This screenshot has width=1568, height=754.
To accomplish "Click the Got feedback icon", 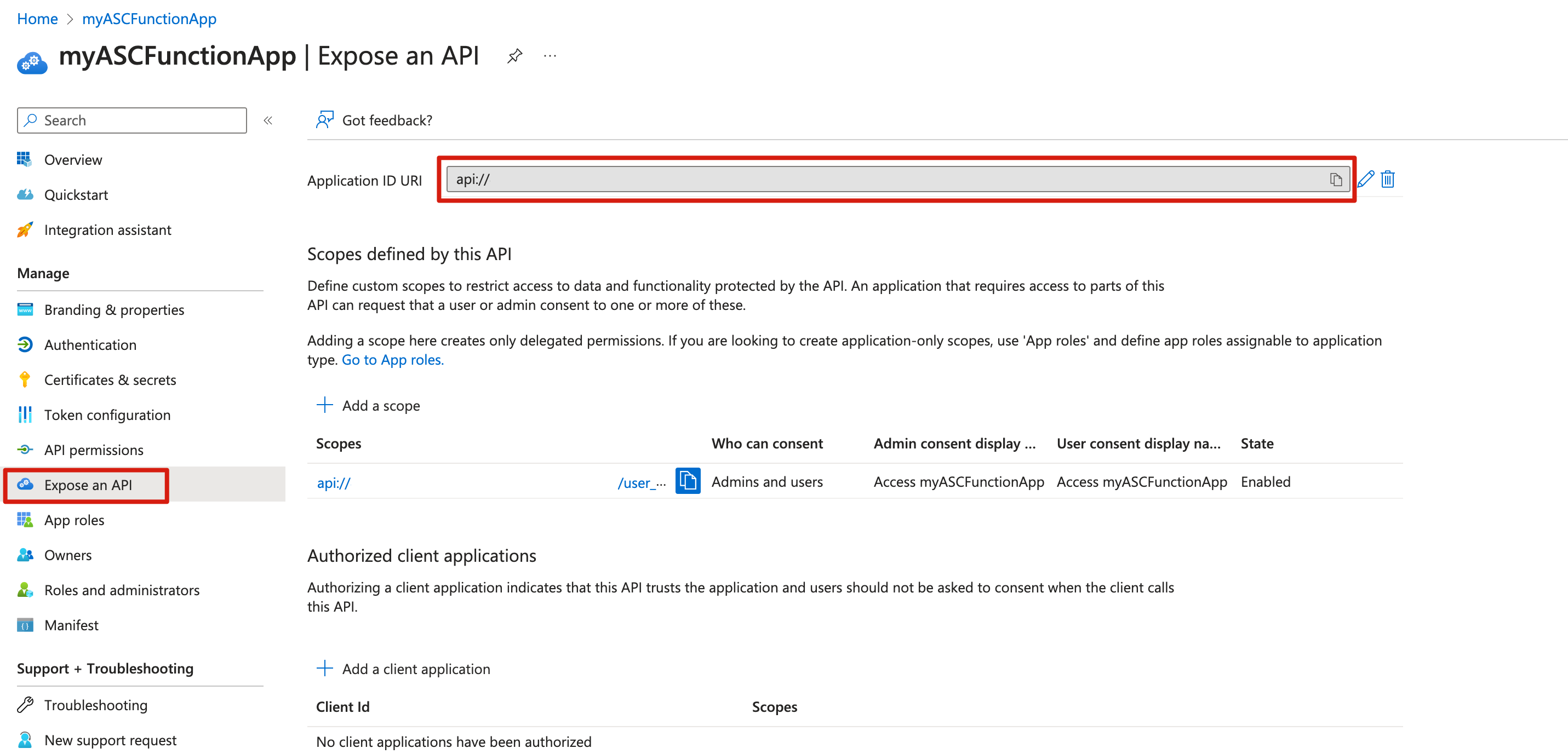I will pos(324,120).
